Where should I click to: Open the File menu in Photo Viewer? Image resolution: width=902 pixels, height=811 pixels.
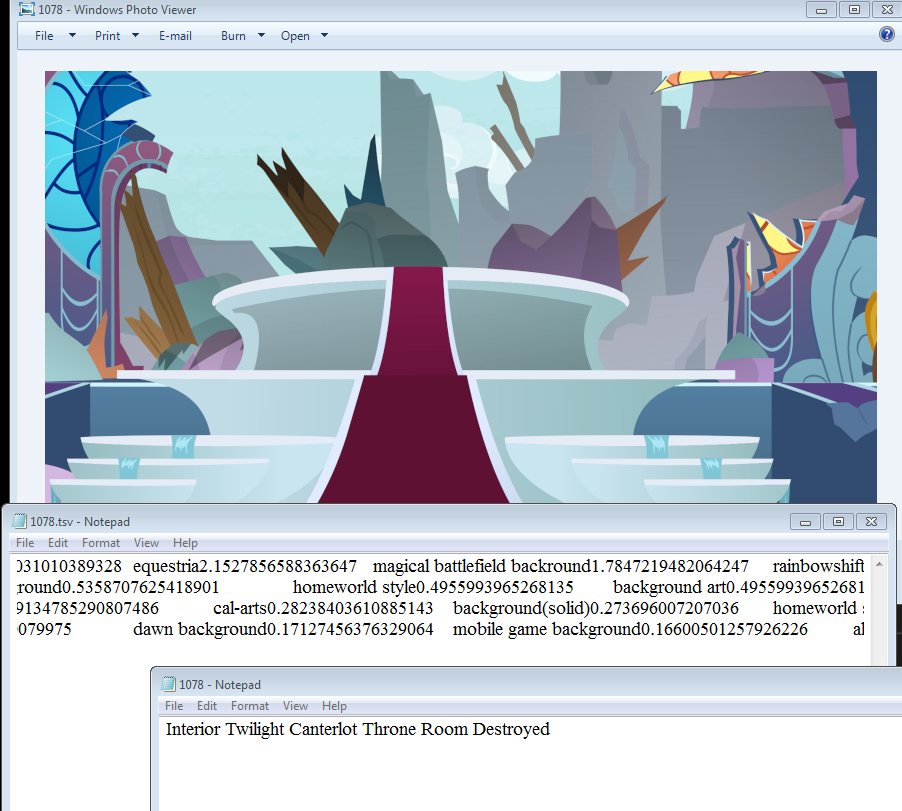(x=44, y=36)
